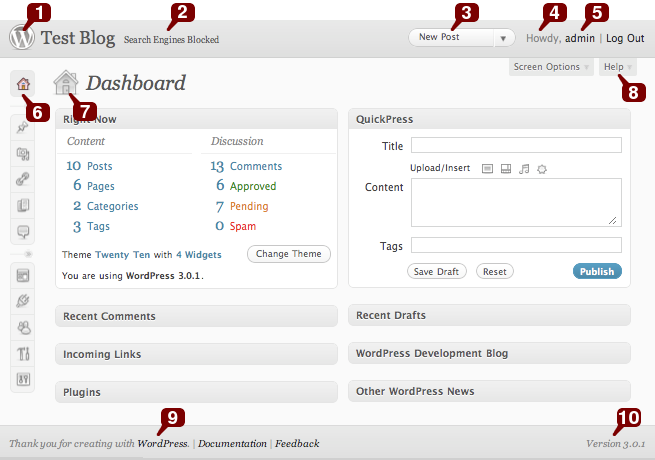This screenshot has width=655, height=460.
Task: Click the Content textarea resize handle
Action: click(x=613, y=220)
